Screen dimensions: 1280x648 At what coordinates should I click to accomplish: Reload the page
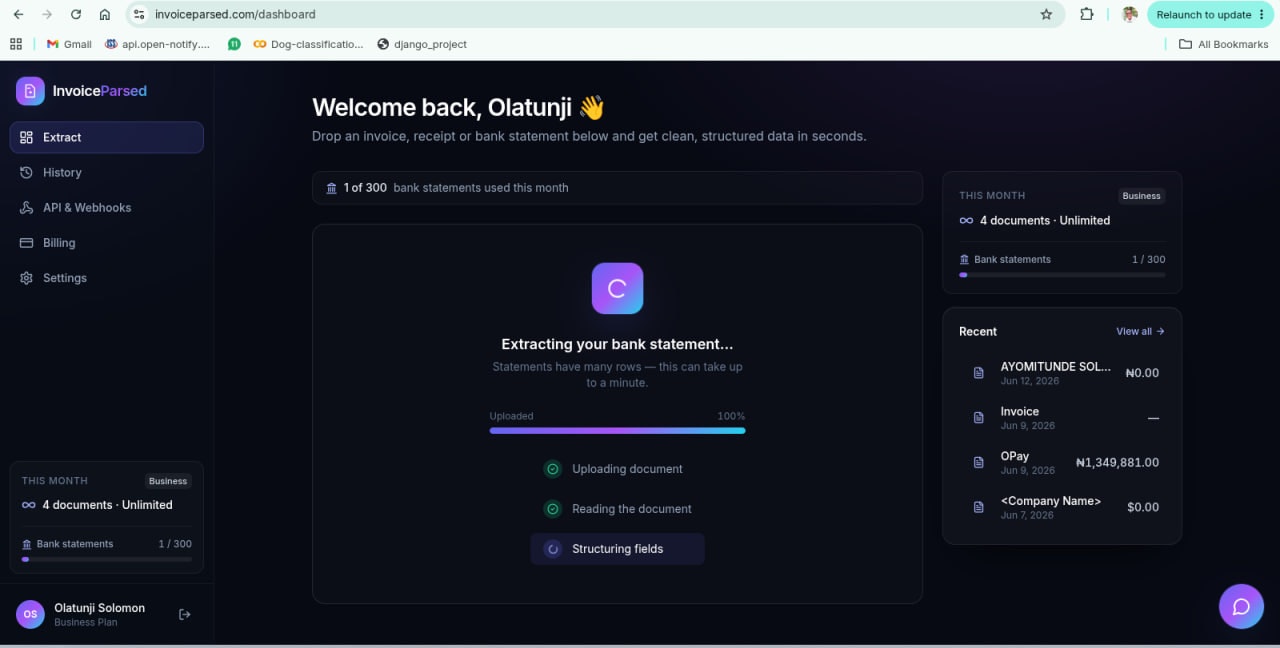[76, 15]
